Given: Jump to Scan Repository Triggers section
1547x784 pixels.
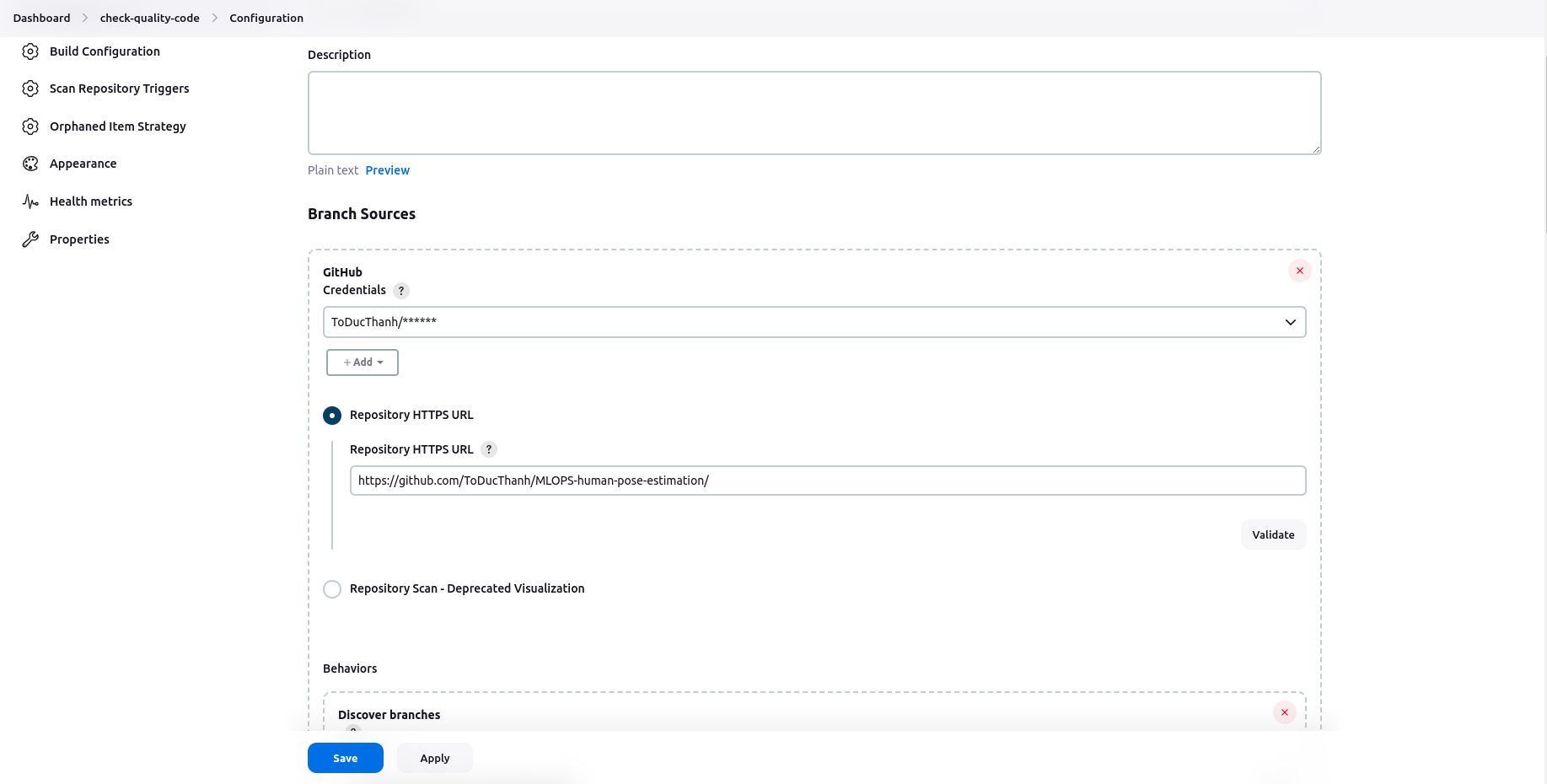Looking at the screenshot, I should tap(119, 89).
